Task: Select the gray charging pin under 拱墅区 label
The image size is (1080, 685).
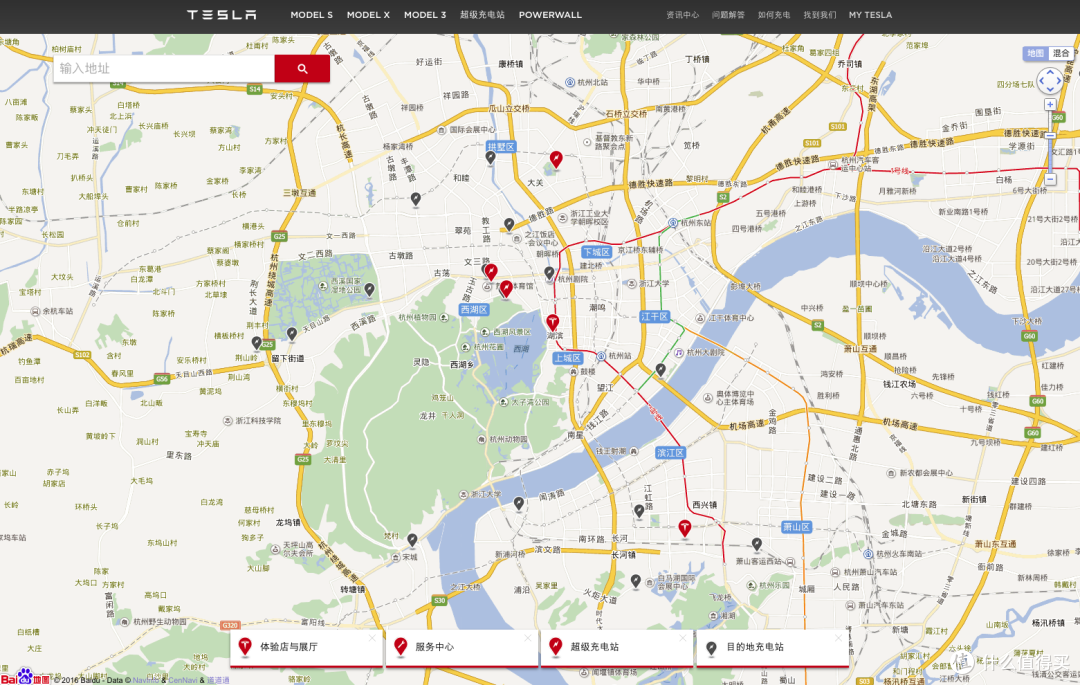Action: (490, 158)
